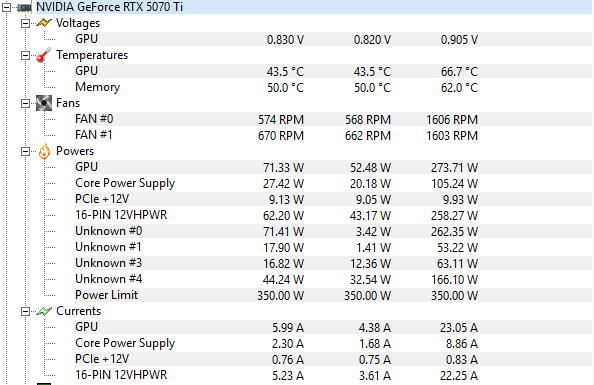The height and width of the screenshot is (385, 594).
Task: Click the 273.71 W GPU power value
Action: click(455, 167)
